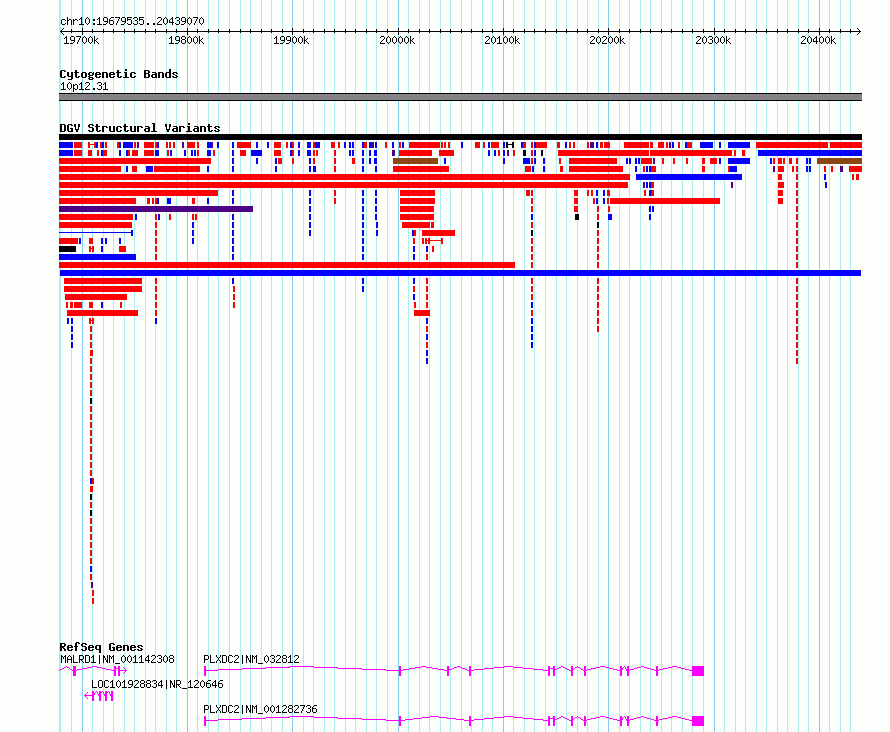Select the full-width black variant bar
This screenshot has height=732, width=890.
coord(460,137)
